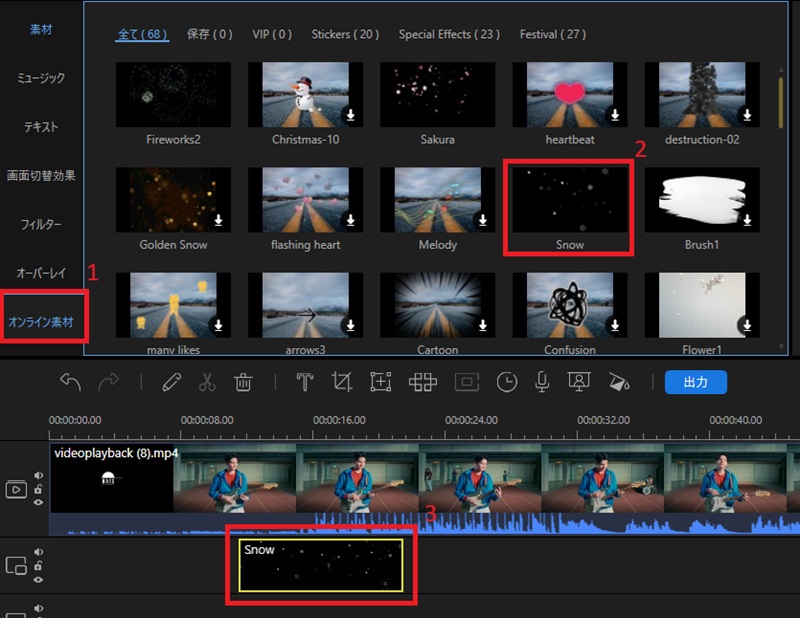Click the freeze frame icon
800x618 pixels.
click(466, 382)
